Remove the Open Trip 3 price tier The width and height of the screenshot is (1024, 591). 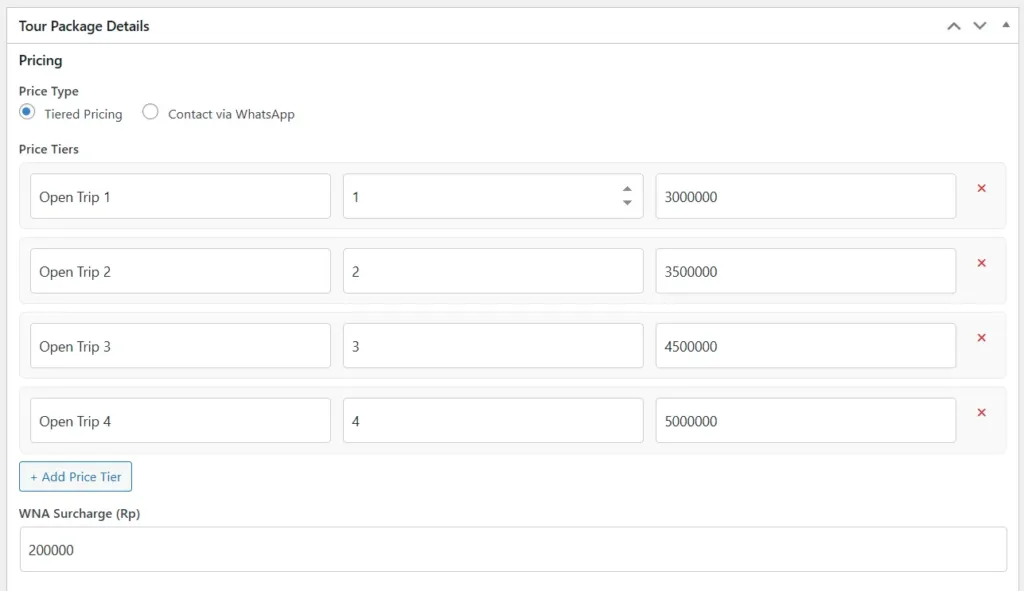[981, 338]
